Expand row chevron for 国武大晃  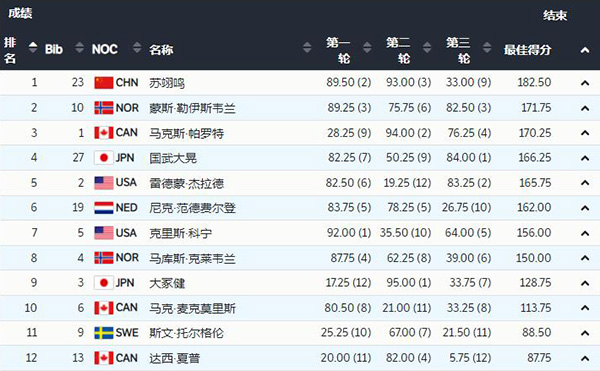[x=585, y=158]
